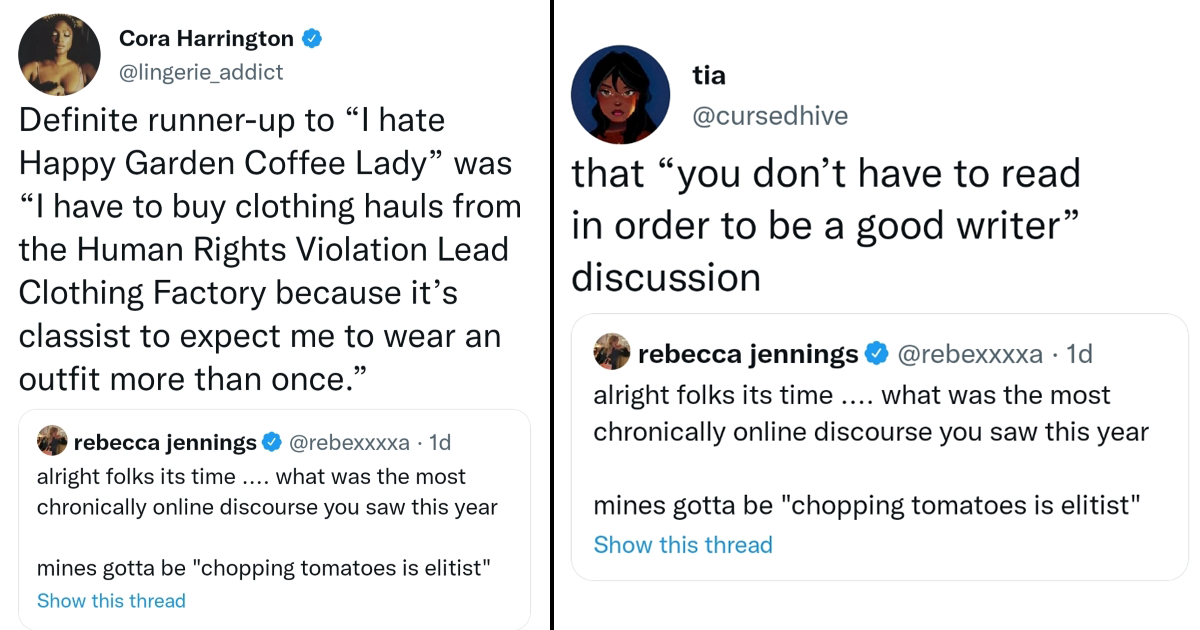Click rebecca jennings' avatar in the left quoted tweet
1200x630 pixels.
pos(50,441)
